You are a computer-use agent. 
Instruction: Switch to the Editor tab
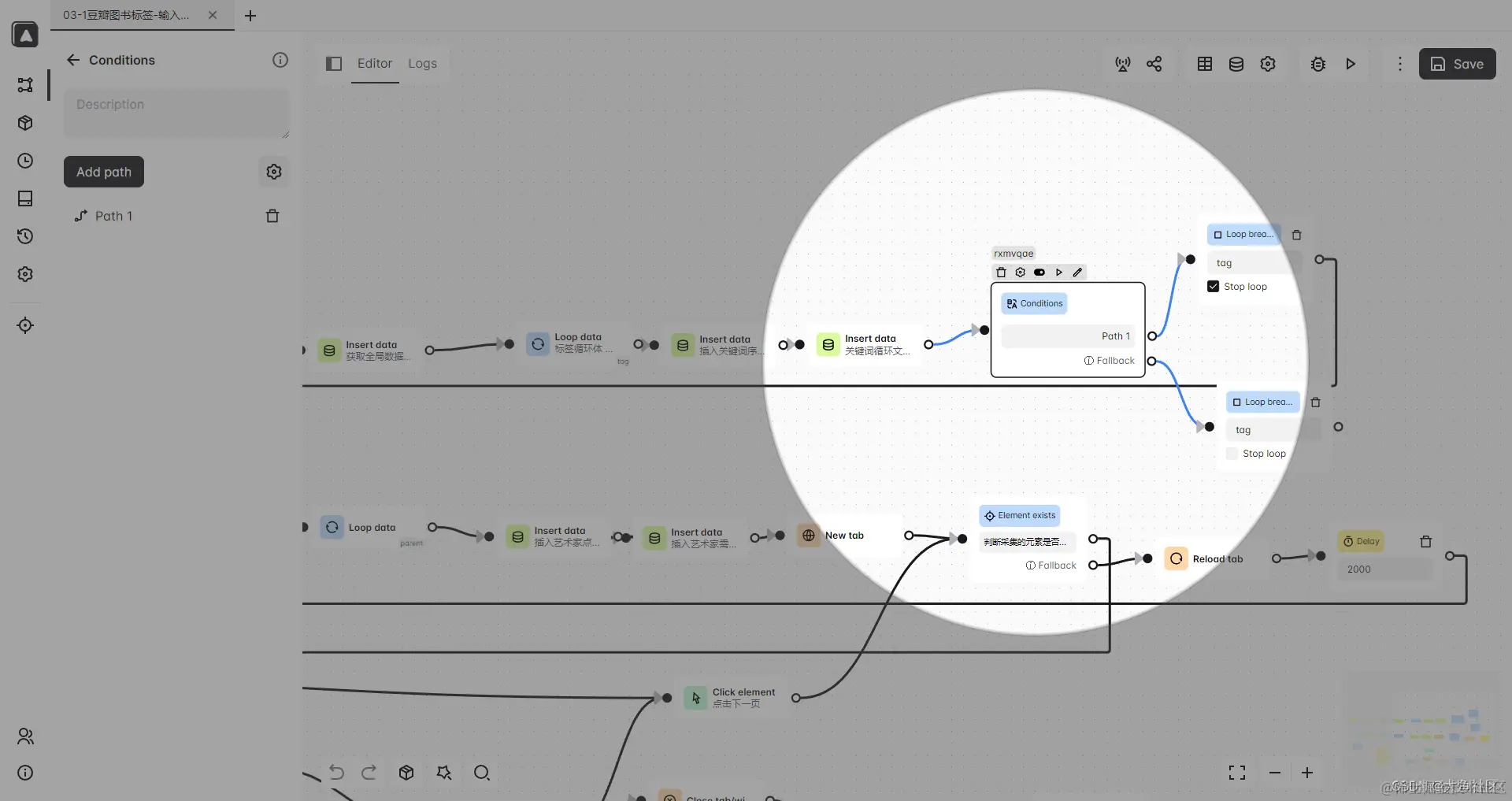coord(375,64)
